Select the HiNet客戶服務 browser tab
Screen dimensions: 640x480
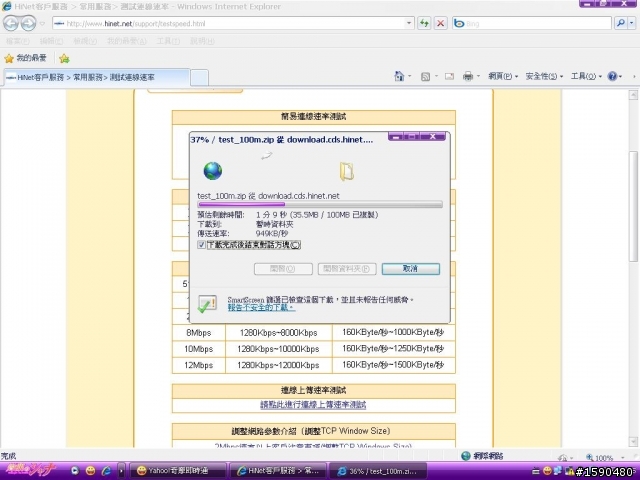point(97,77)
